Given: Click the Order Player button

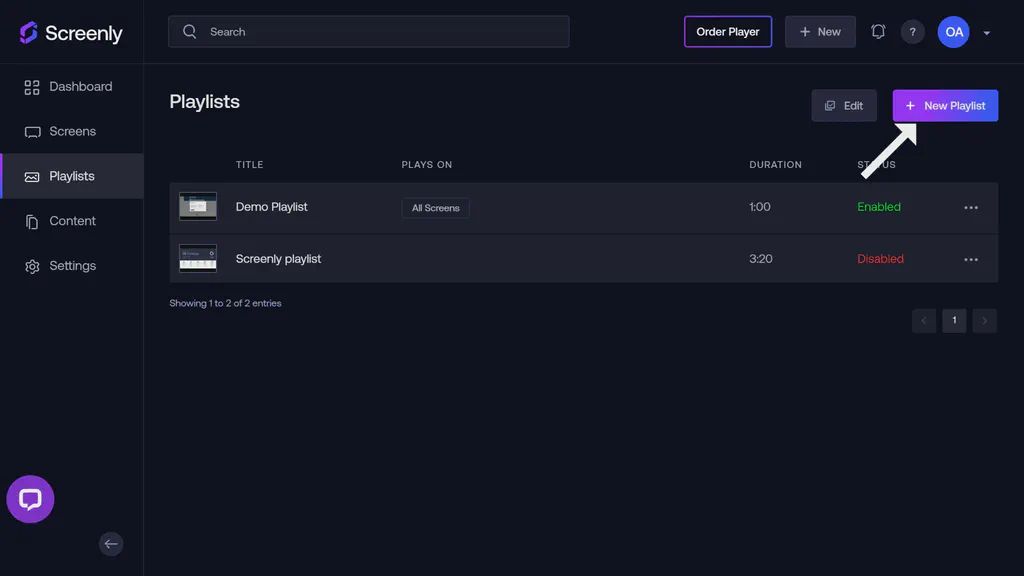Looking at the screenshot, I should coord(728,31).
